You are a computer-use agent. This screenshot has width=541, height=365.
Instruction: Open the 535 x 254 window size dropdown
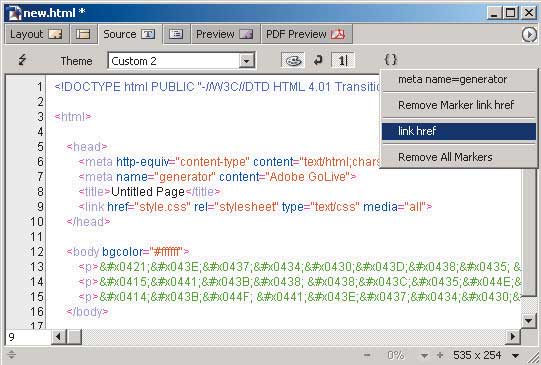pos(486,355)
